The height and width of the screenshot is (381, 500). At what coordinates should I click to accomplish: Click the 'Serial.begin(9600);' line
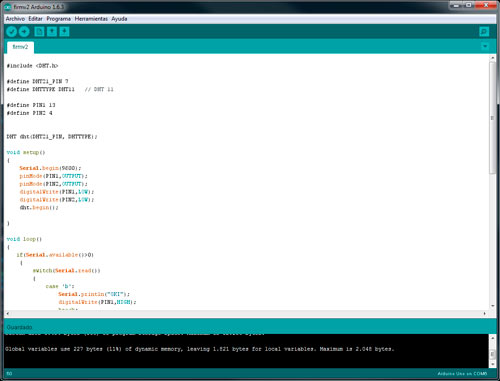(x=50, y=168)
